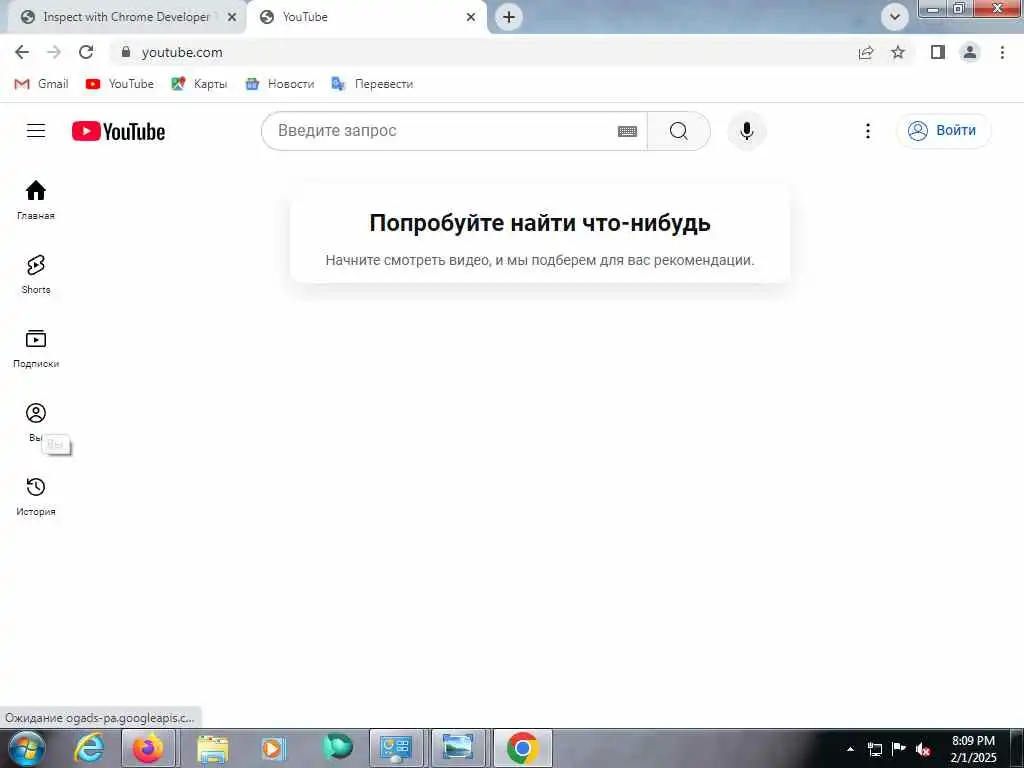Screen dimensions: 1024x768
Task: Share this page icon in address bar
Action: tap(866, 52)
